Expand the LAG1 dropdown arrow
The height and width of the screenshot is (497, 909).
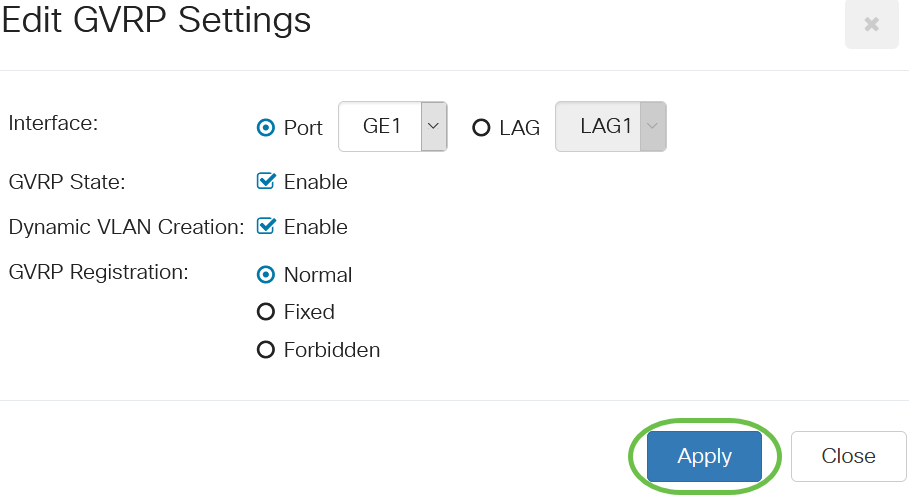click(653, 127)
